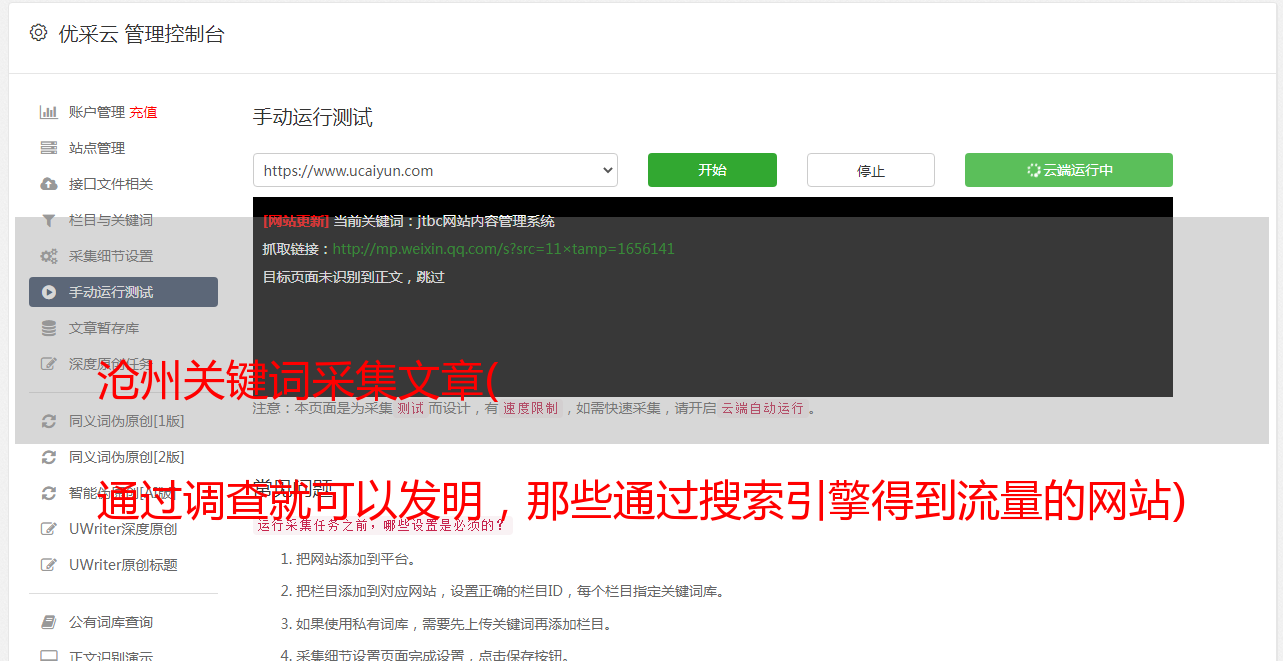This screenshot has height=661, width=1283.
Task: Go to 接口文件相关 section
Action: [111, 184]
